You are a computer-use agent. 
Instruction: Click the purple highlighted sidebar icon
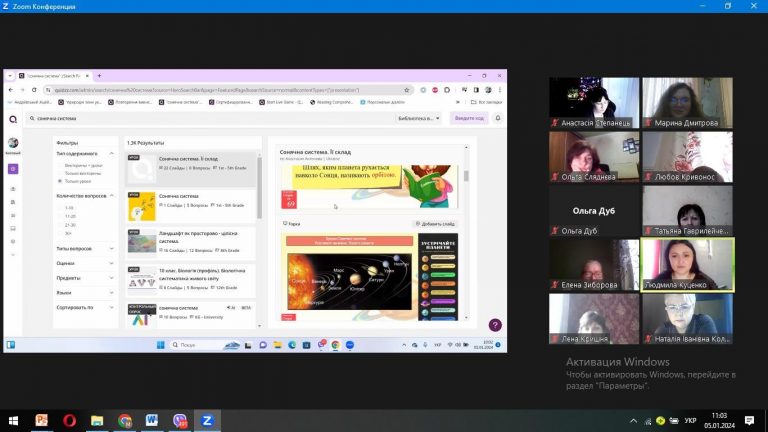click(13, 169)
